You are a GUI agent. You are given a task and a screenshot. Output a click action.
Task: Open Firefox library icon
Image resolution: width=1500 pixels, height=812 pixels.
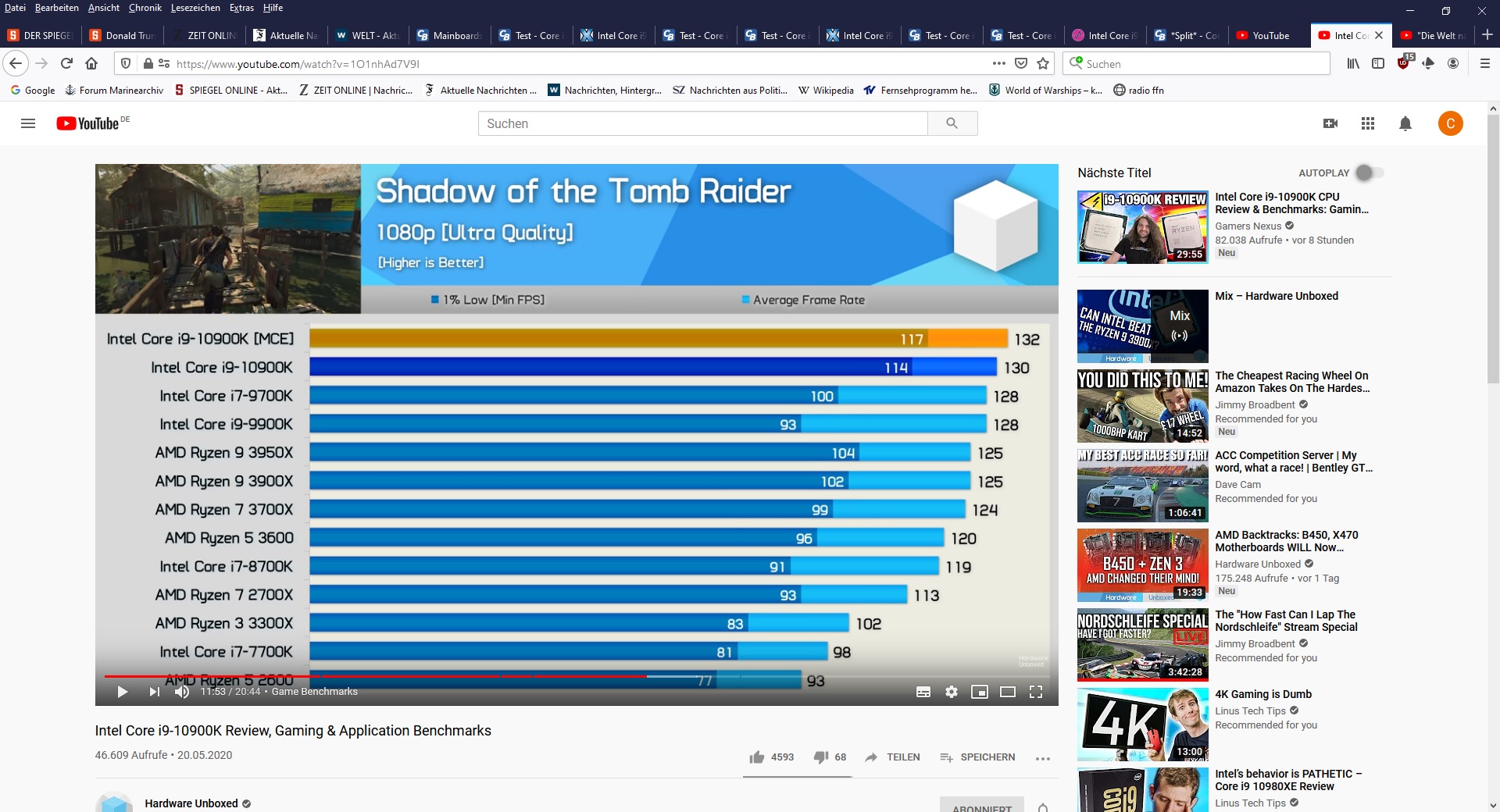point(1353,63)
